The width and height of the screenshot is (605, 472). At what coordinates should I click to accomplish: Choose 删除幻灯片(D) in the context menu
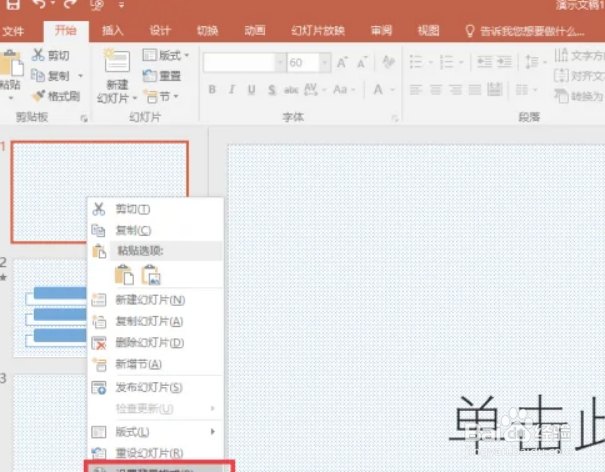click(155, 343)
